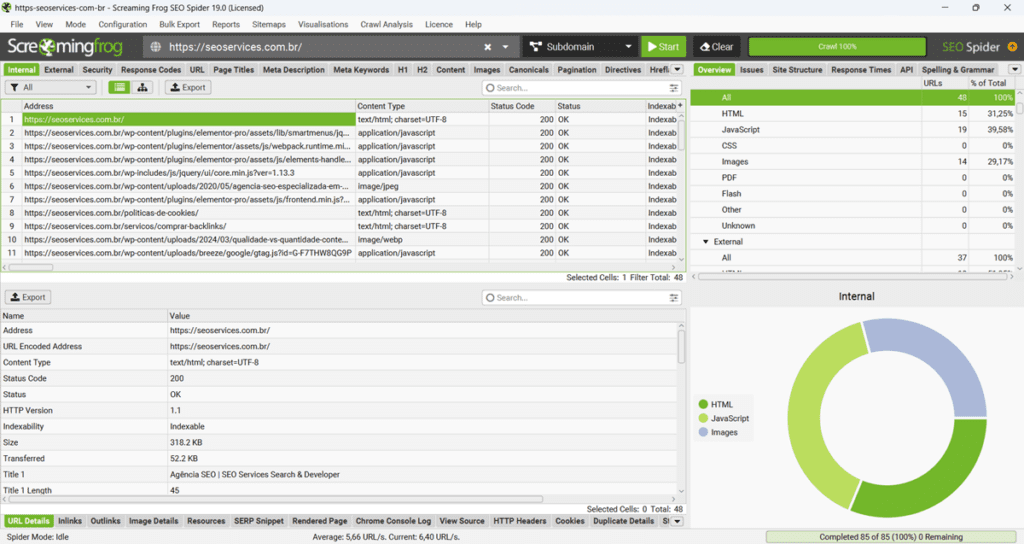Screen dimensions: 1024x544
Task: Clear the URL with the X icon
Action: point(487,47)
